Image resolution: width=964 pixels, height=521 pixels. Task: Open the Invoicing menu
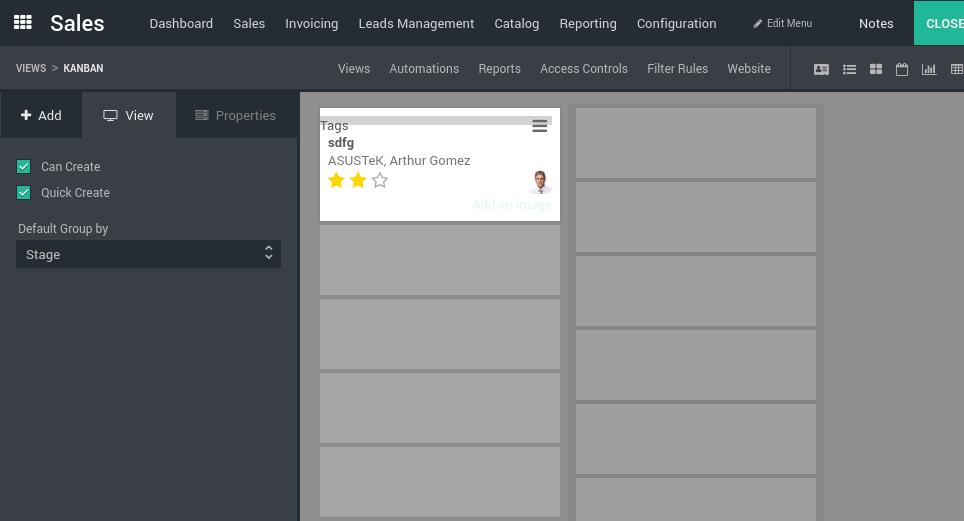[x=312, y=23]
